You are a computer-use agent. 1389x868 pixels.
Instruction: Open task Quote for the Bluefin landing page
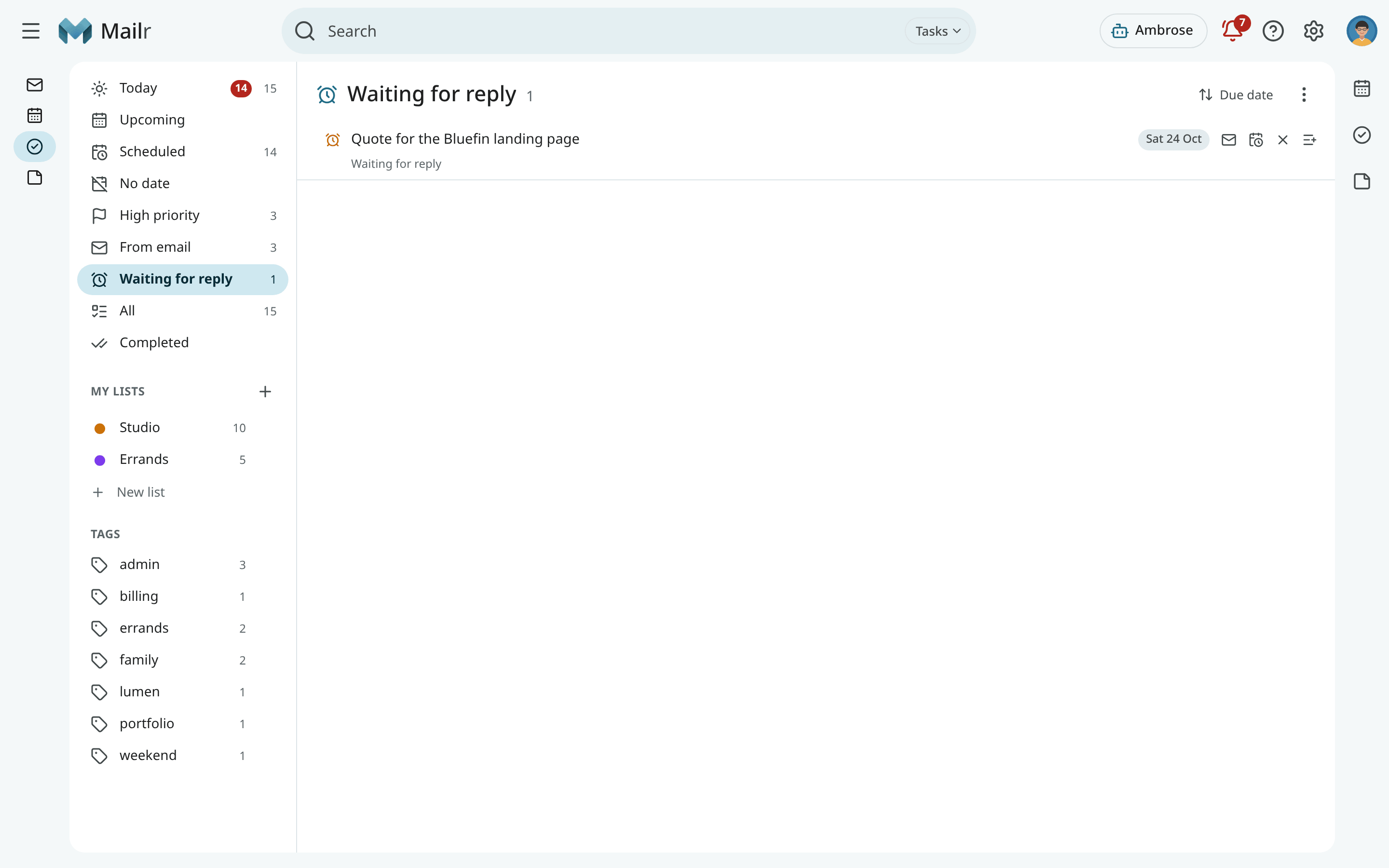tap(465, 139)
